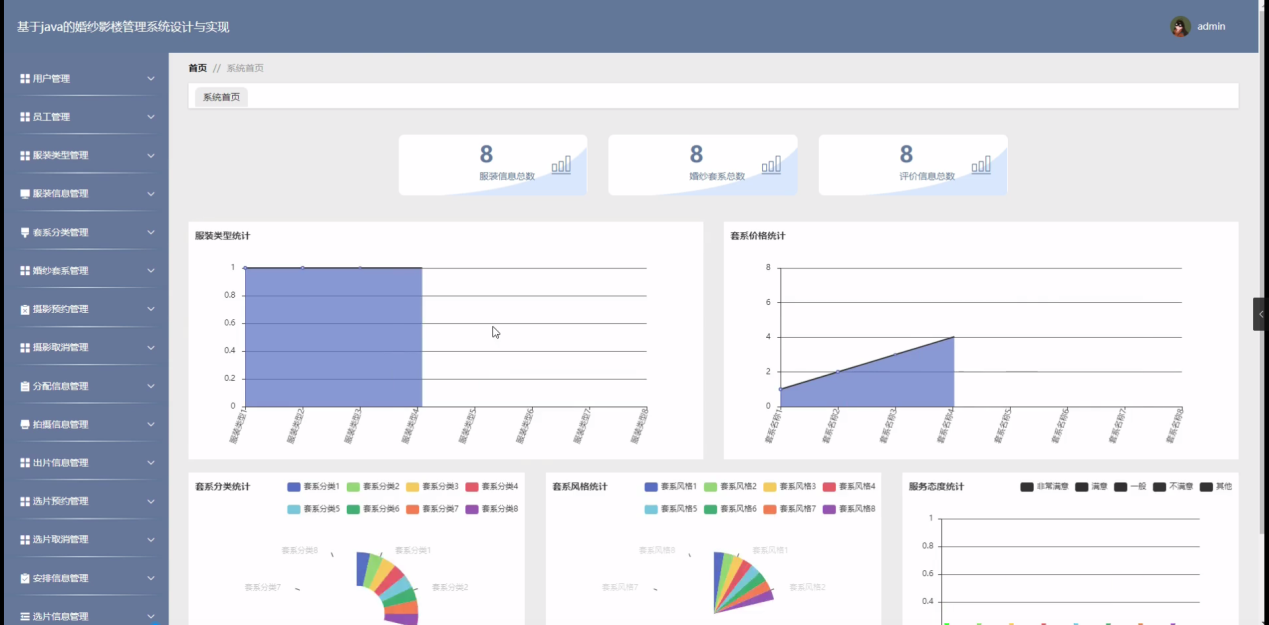This screenshot has height=625, width=1269.
Task: Toggle 不满意 legend series
Action: pyautogui.click(x=1173, y=486)
